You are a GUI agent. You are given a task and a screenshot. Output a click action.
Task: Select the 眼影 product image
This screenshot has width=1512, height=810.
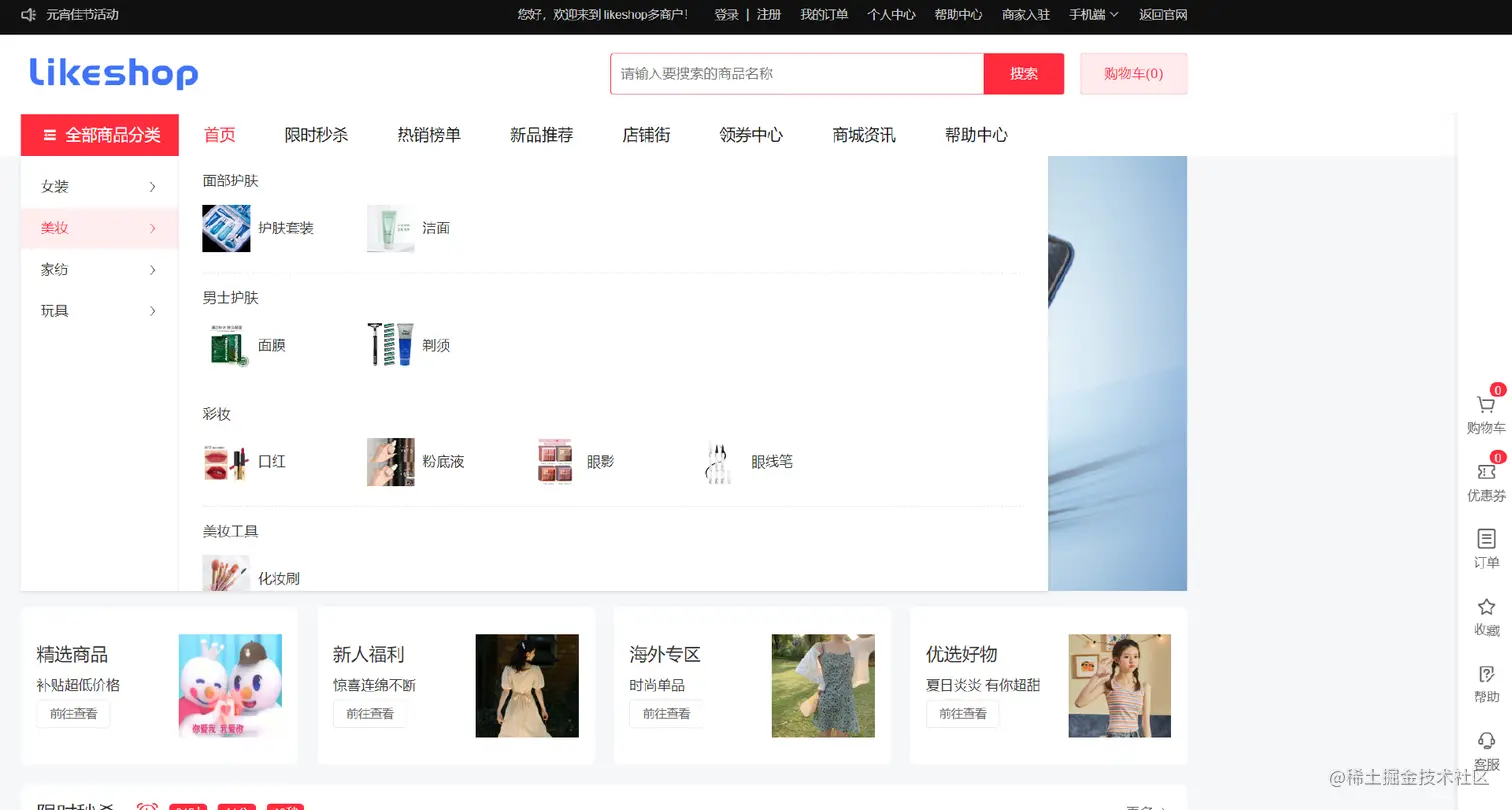pyautogui.click(x=555, y=462)
